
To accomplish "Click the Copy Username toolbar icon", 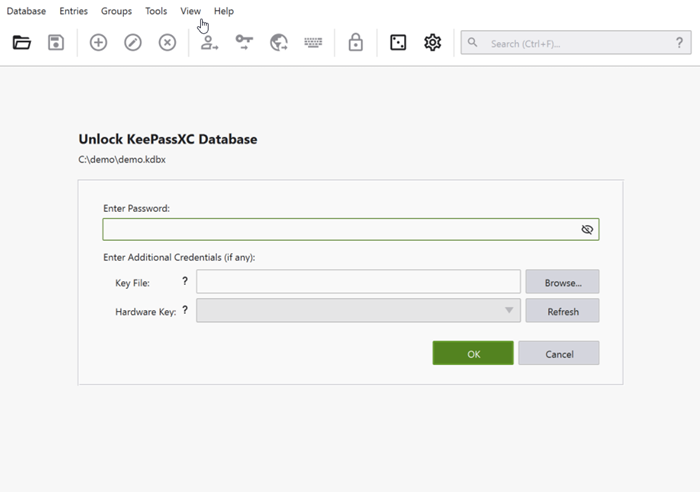I will click(x=209, y=43).
